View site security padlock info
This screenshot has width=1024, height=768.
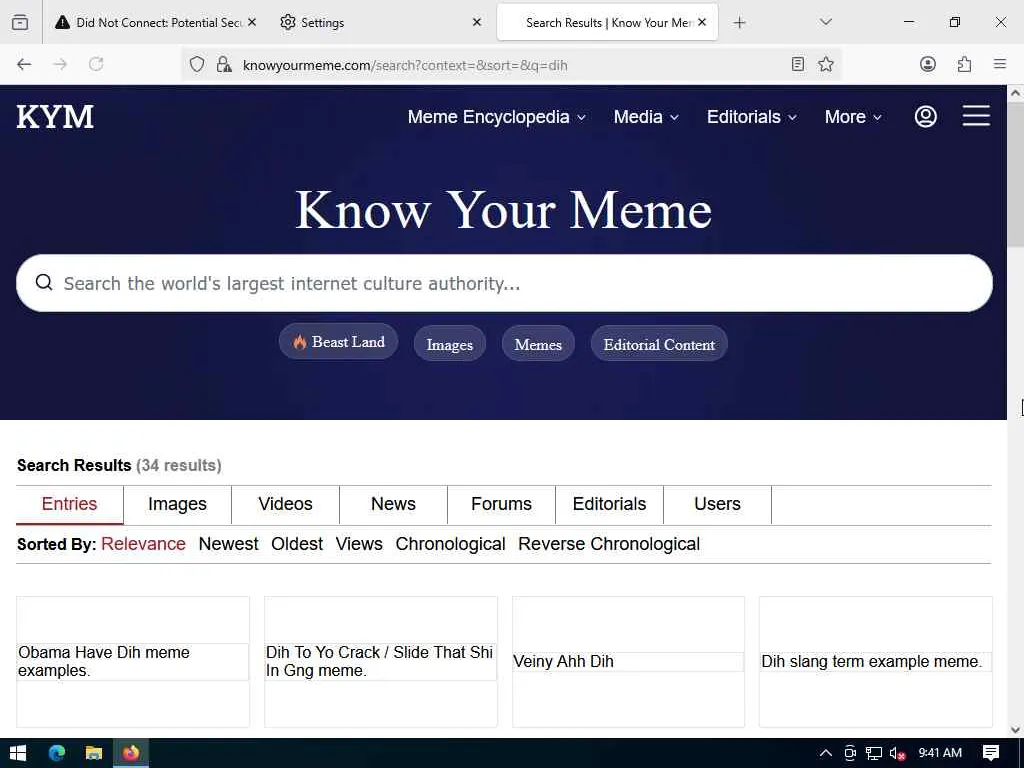[224, 64]
